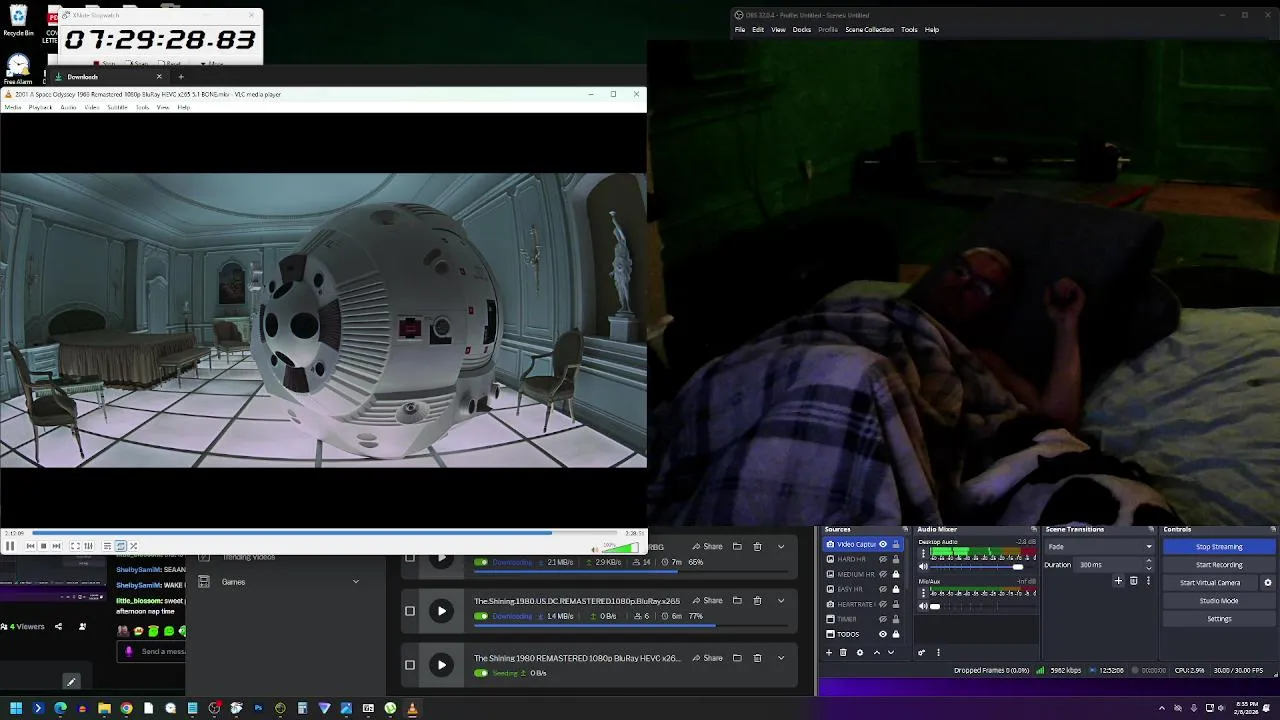Toggle VLC loop mode

(x=120, y=546)
